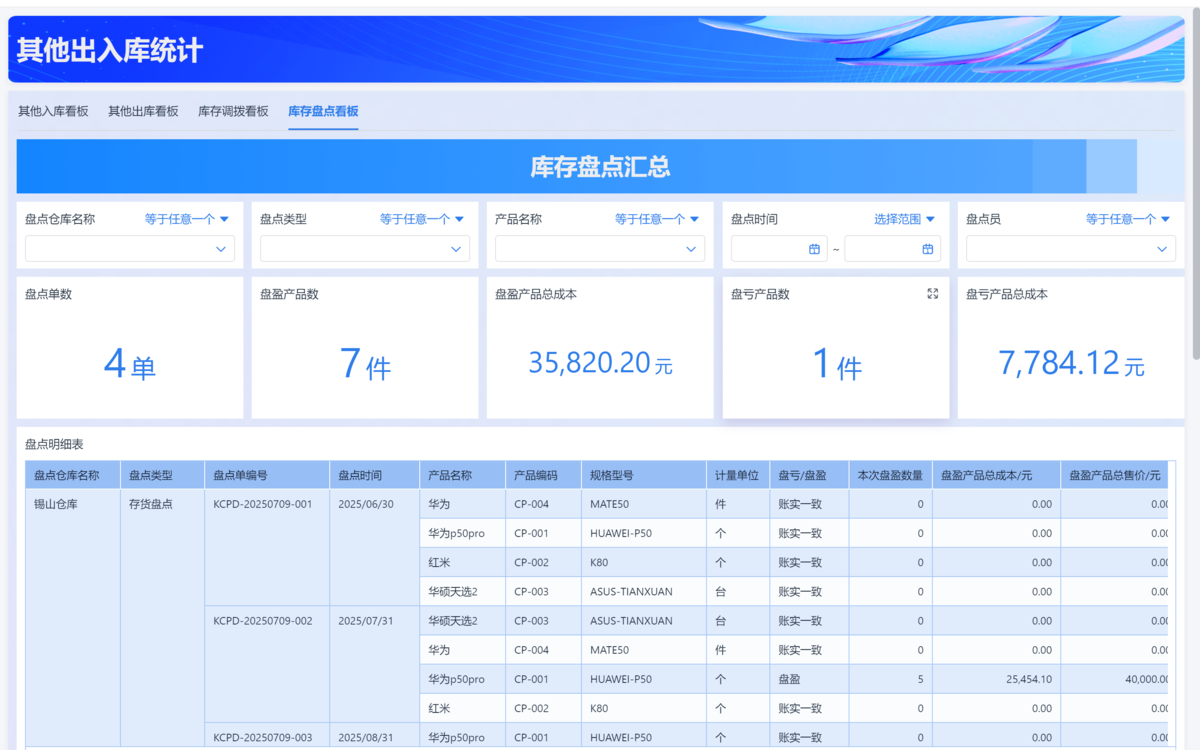Open the end date calendar icon
This screenshot has height=750, width=1200.
[x=927, y=249]
